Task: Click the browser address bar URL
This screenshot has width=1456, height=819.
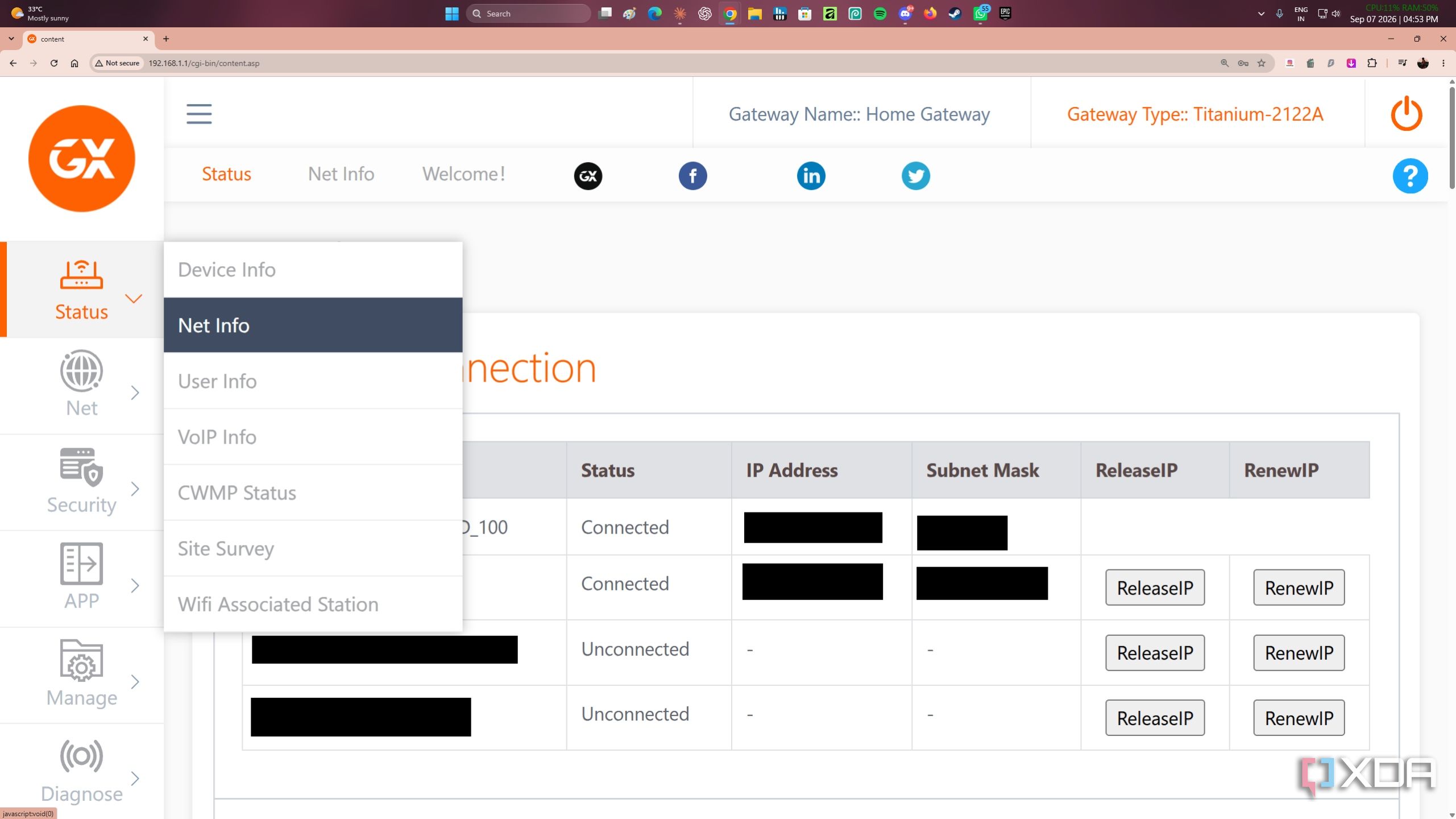Action: coord(204,63)
